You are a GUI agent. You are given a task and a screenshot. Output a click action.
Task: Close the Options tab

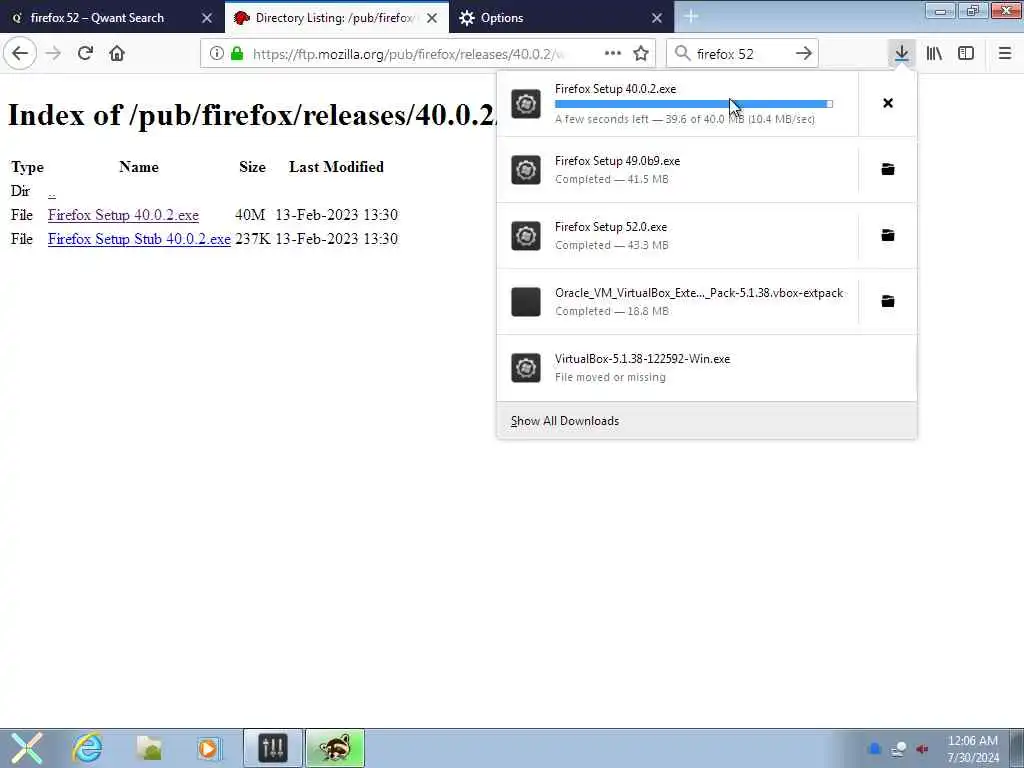pos(657,18)
